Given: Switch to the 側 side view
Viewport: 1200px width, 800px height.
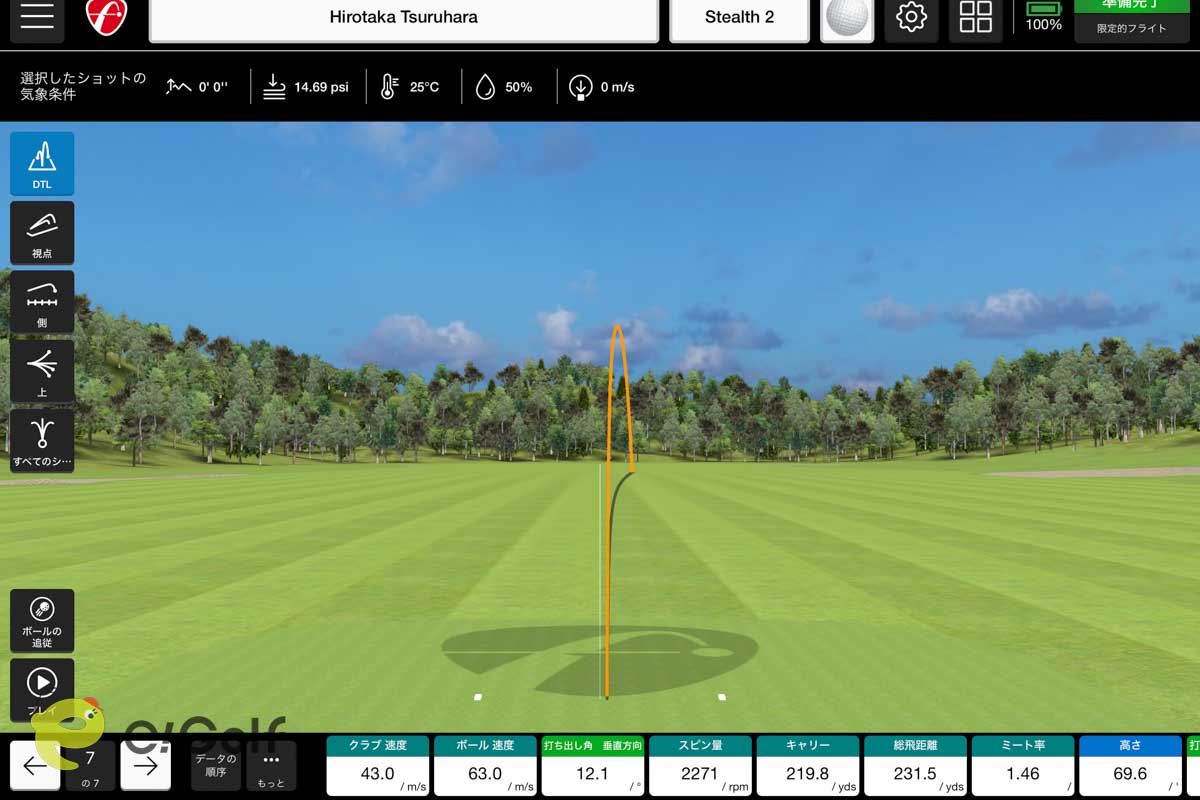Looking at the screenshot, I should (42, 301).
